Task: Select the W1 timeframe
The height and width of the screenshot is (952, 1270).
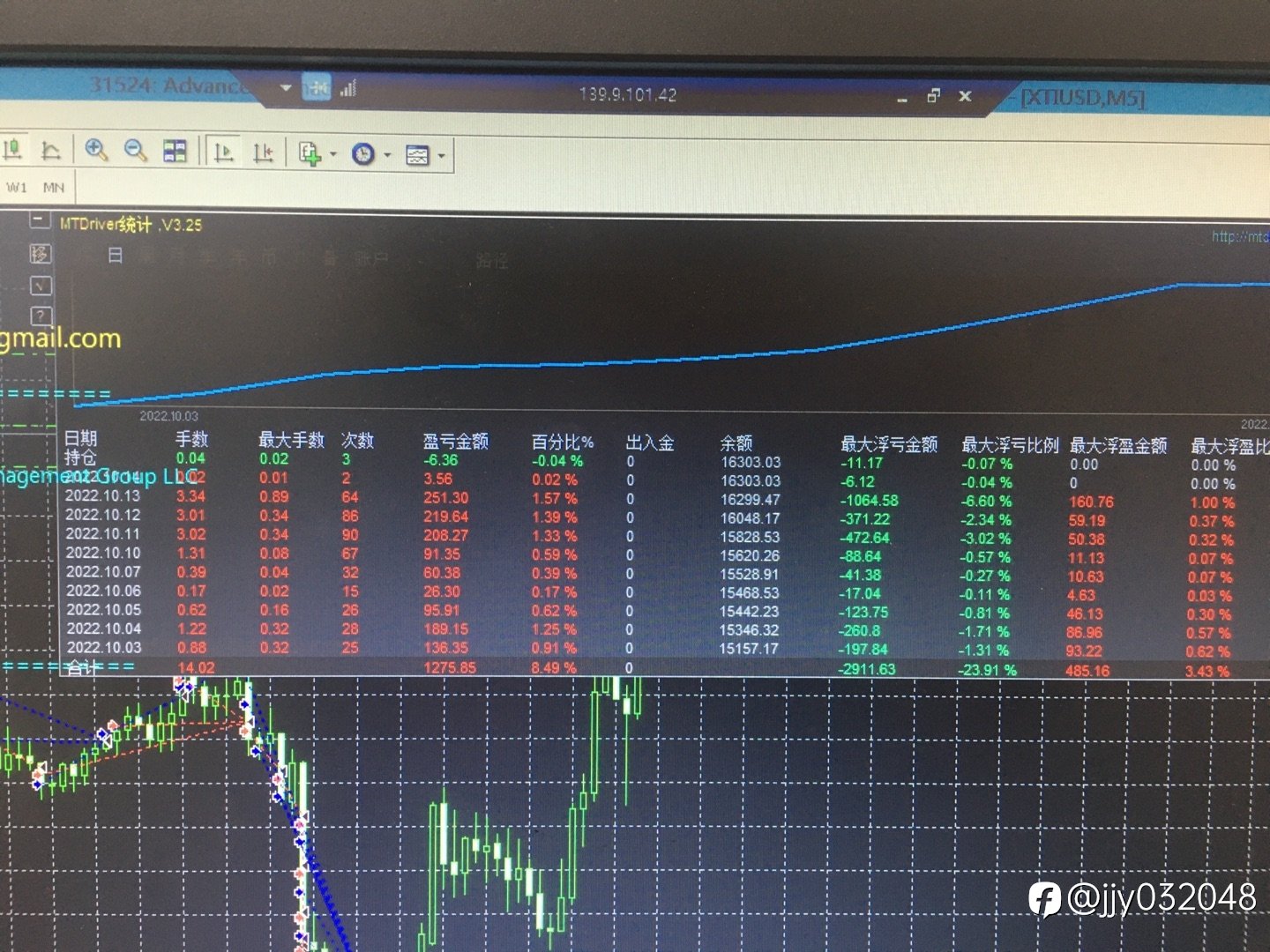Action: point(17,187)
